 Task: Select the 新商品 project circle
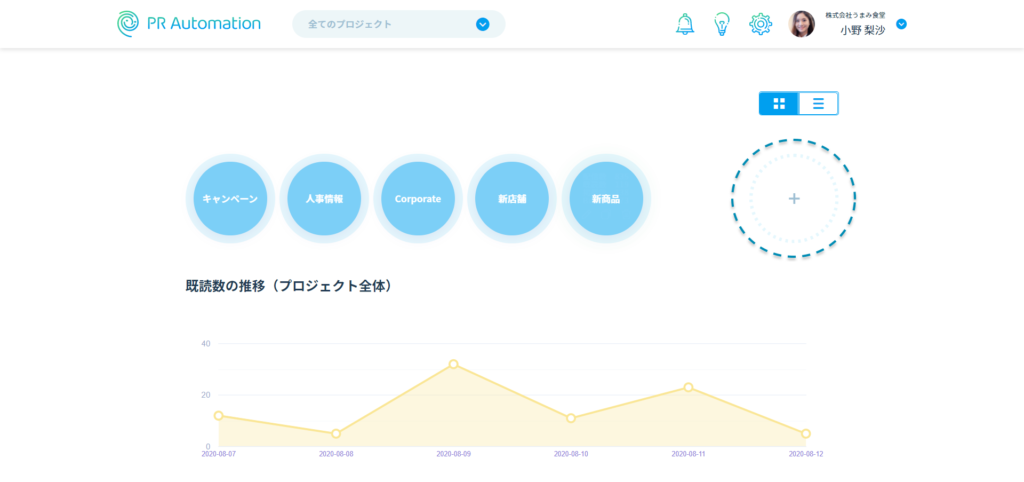click(606, 199)
